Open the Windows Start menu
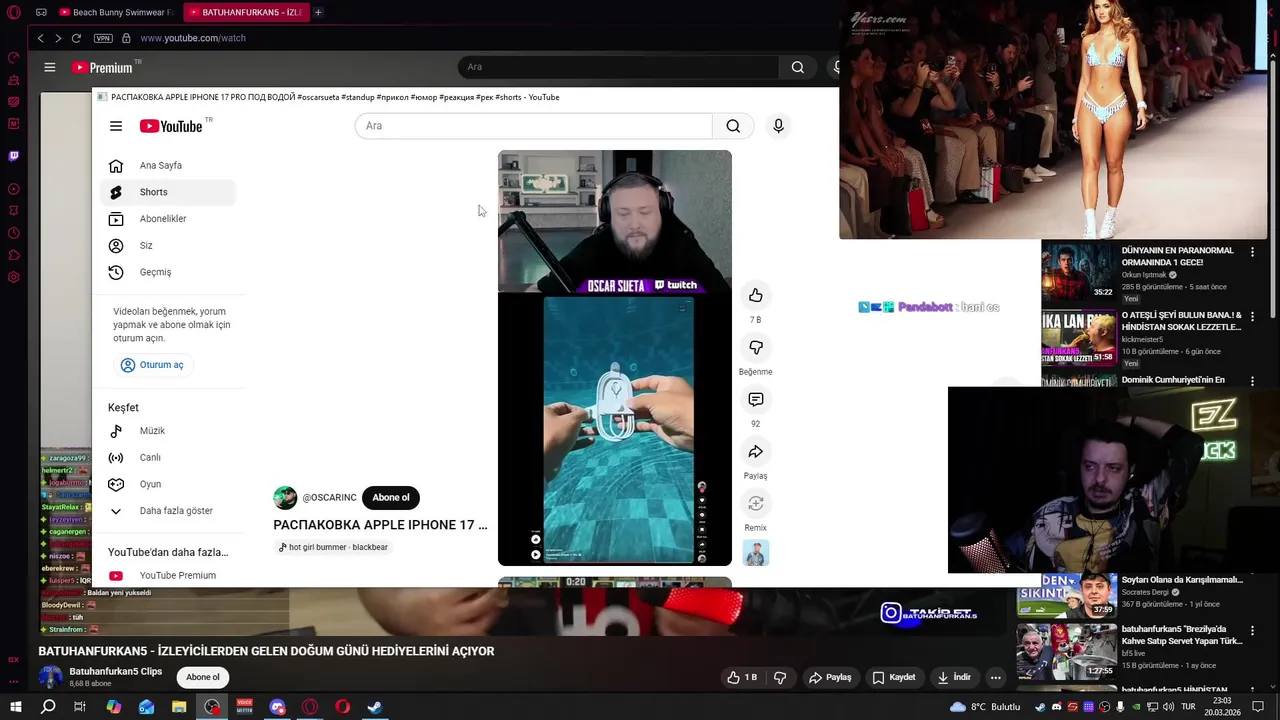Screen dimensions: 1280x720 tap(16, 707)
